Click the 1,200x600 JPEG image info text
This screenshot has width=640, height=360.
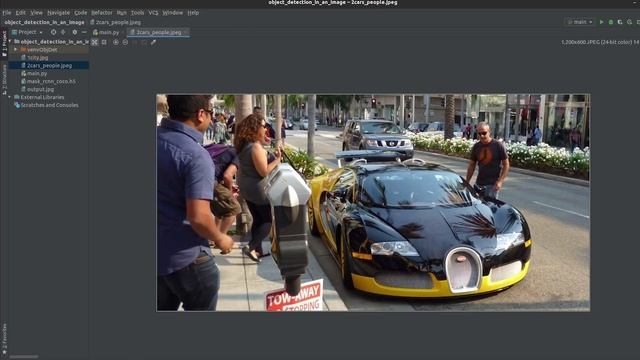pos(600,42)
